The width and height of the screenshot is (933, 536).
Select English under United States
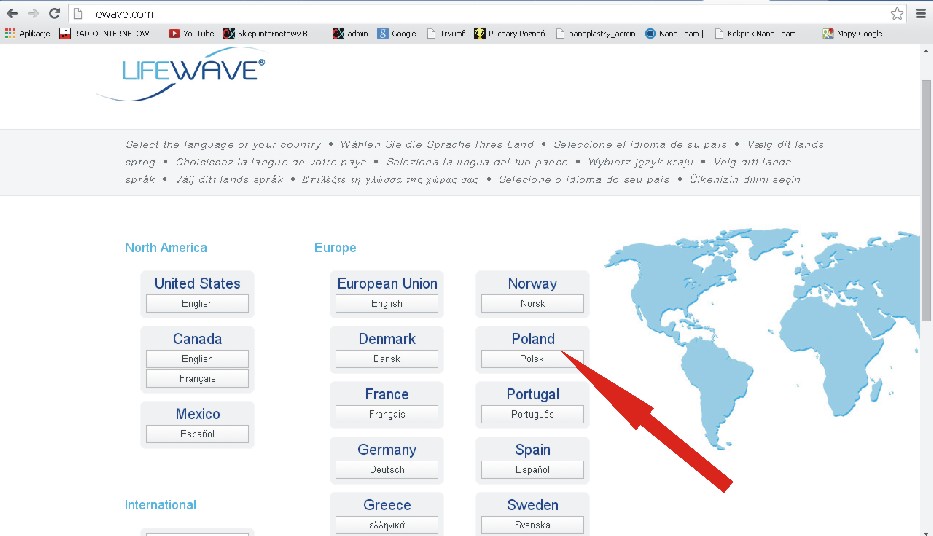[197, 303]
